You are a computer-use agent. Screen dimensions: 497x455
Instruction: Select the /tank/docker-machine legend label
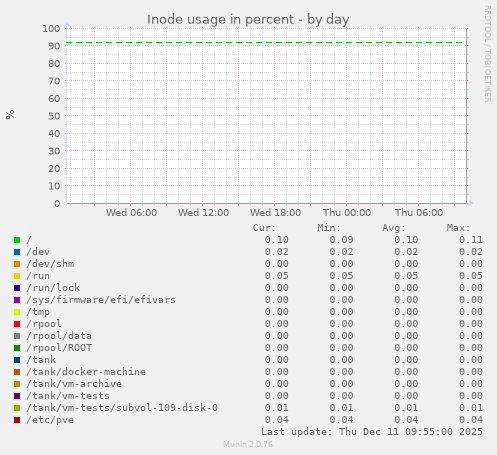coord(86,372)
